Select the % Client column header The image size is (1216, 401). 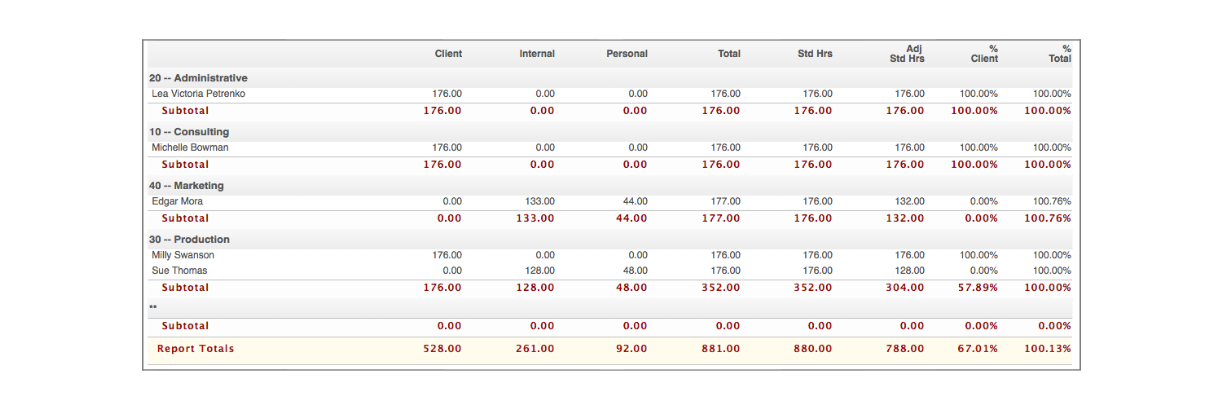coord(984,54)
